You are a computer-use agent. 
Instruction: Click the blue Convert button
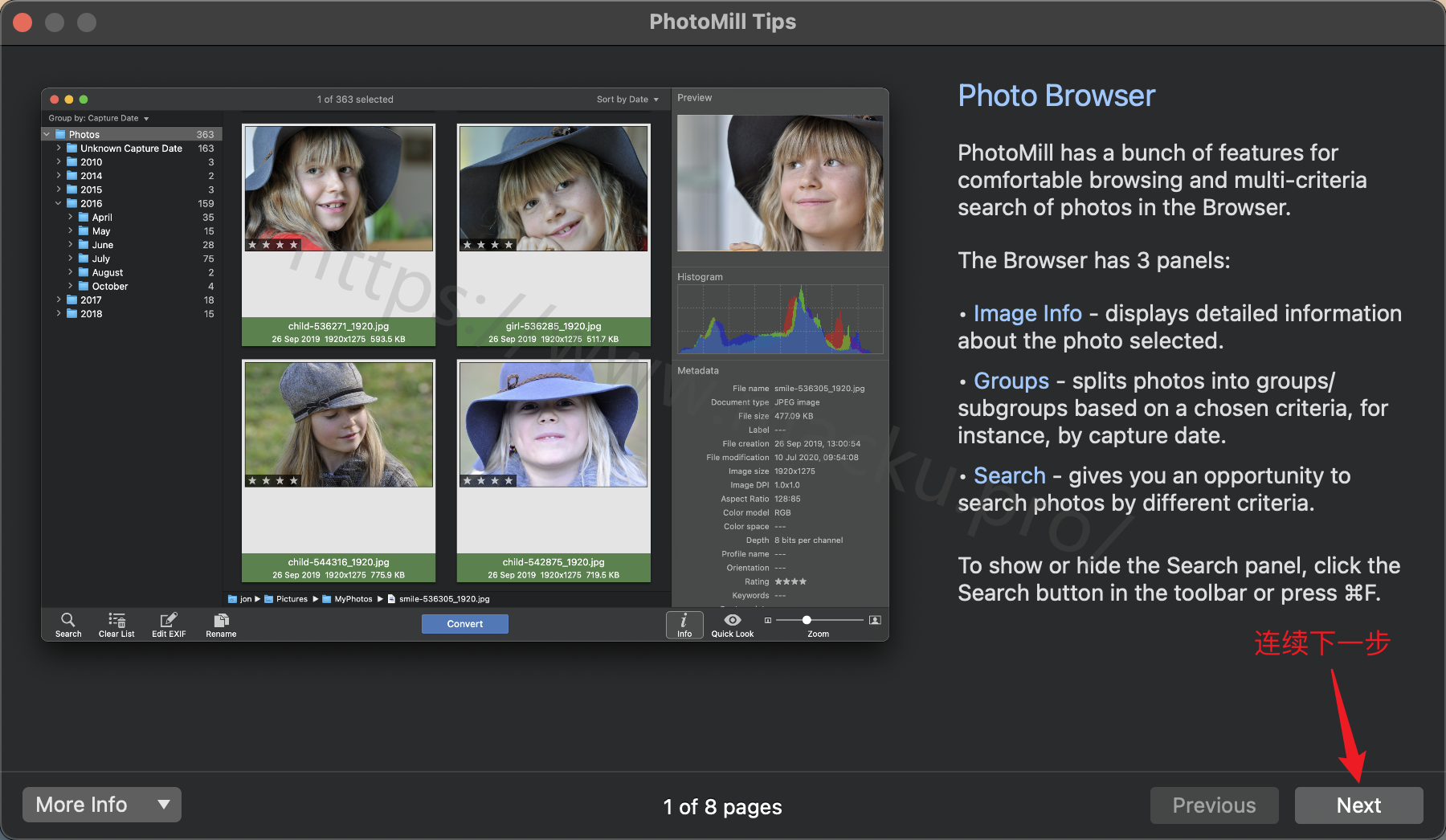pos(465,624)
